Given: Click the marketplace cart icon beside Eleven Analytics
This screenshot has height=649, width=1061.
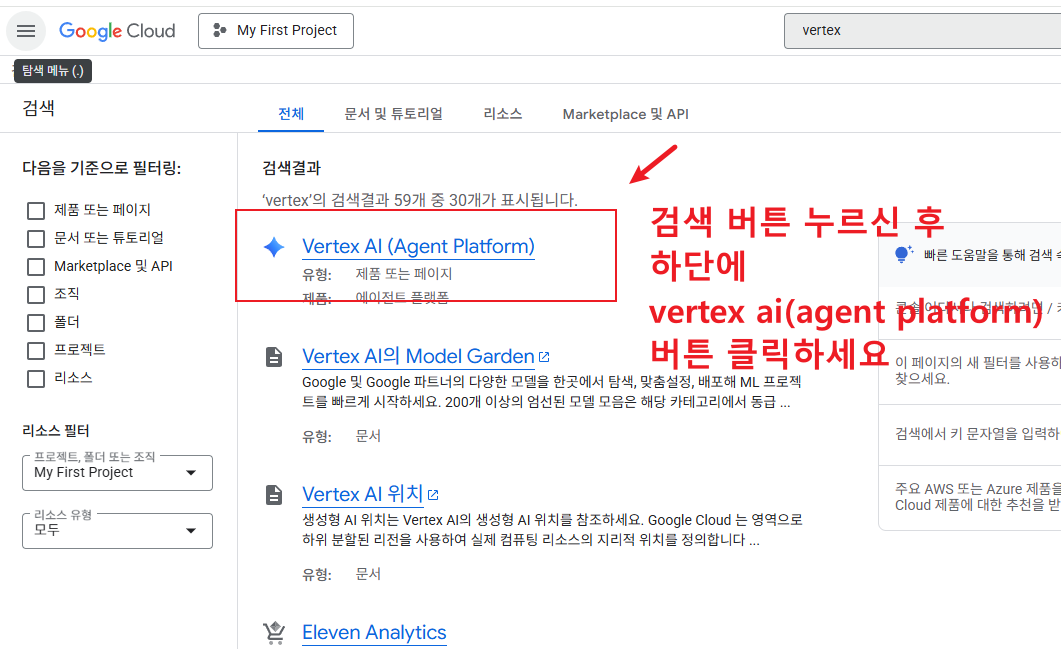Looking at the screenshot, I should [x=274, y=633].
